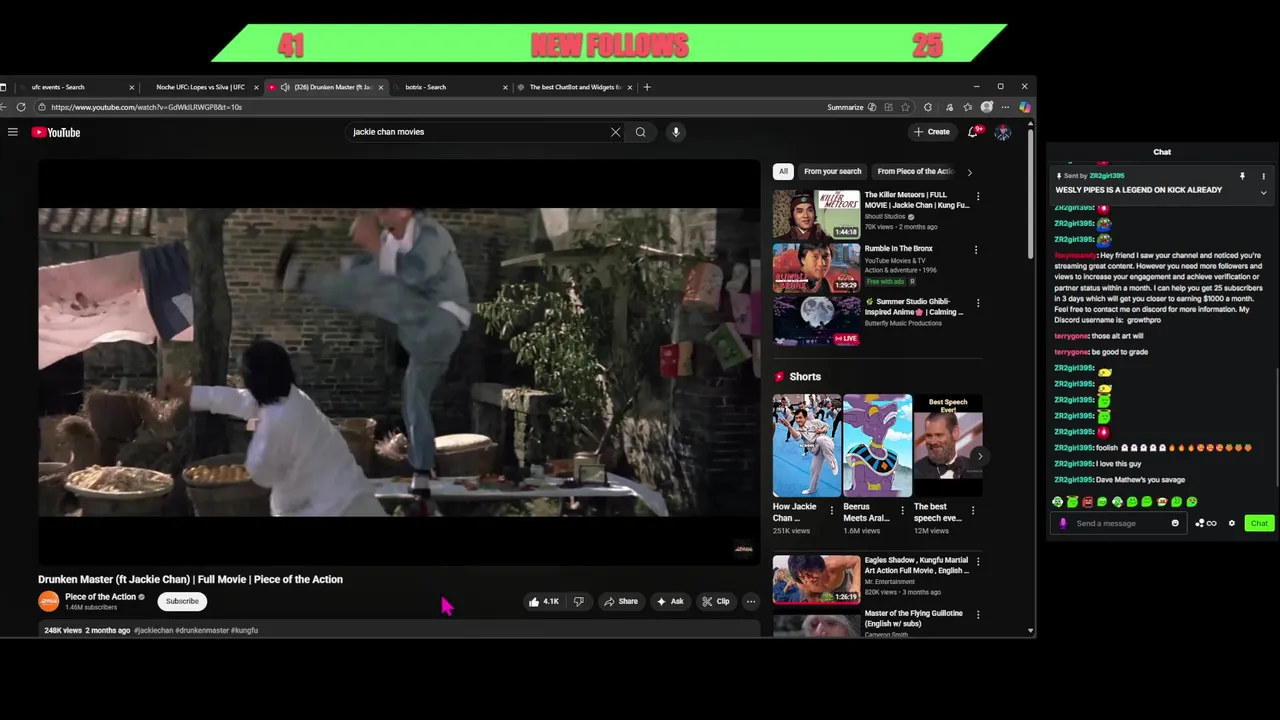Open options for How Jackie Chan short
The width and height of the screenshot is (1280, 720).
coord(832,510)
